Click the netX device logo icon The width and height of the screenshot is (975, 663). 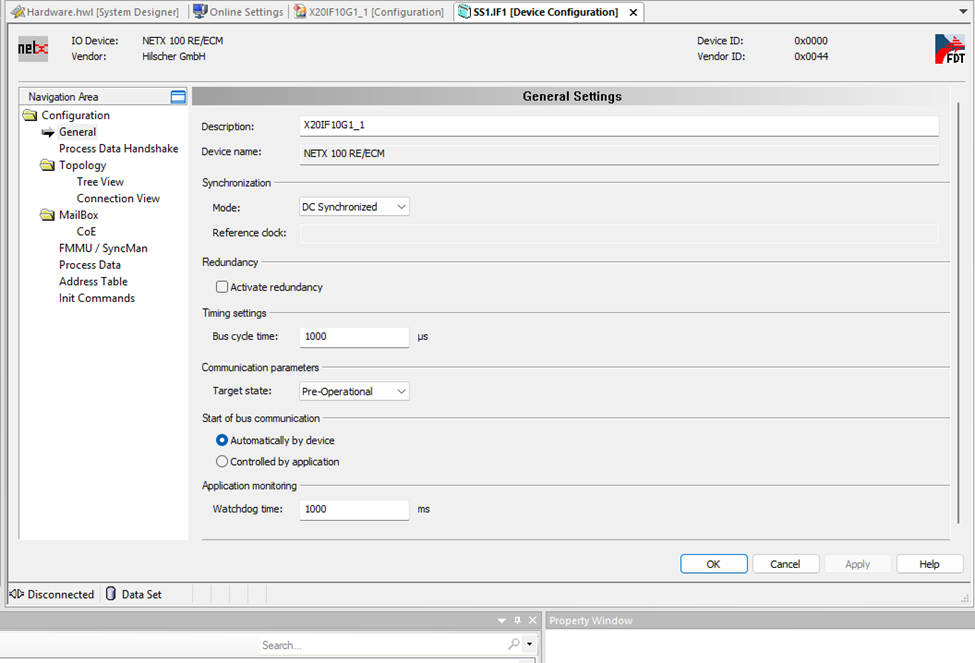tap(32, 49)
